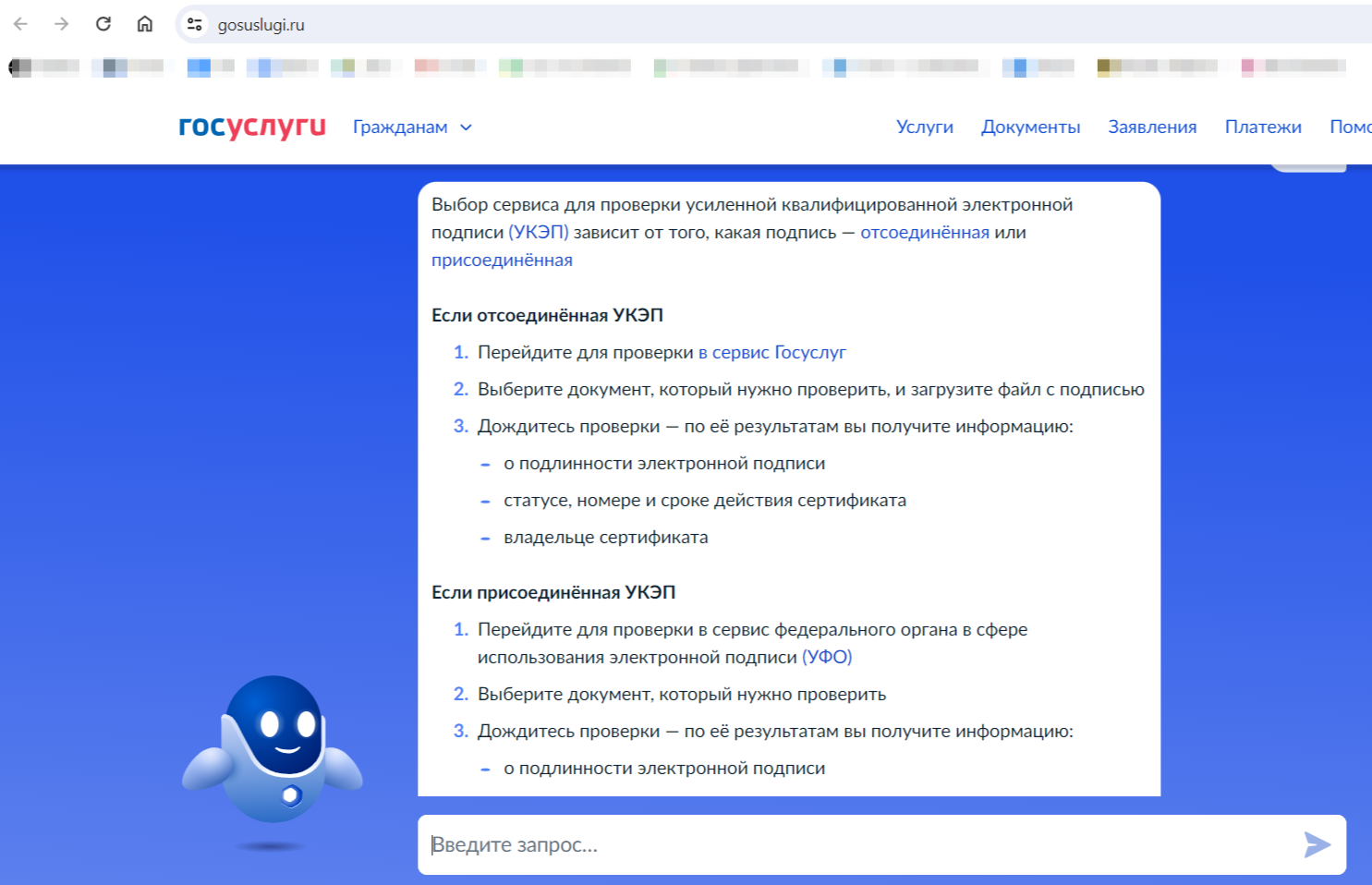The image size is (1372, 885).
Task: Click 'Выберите документ, который нужно проверить, и загрузите файл с подписью'
Action: (x=811, y=390)
